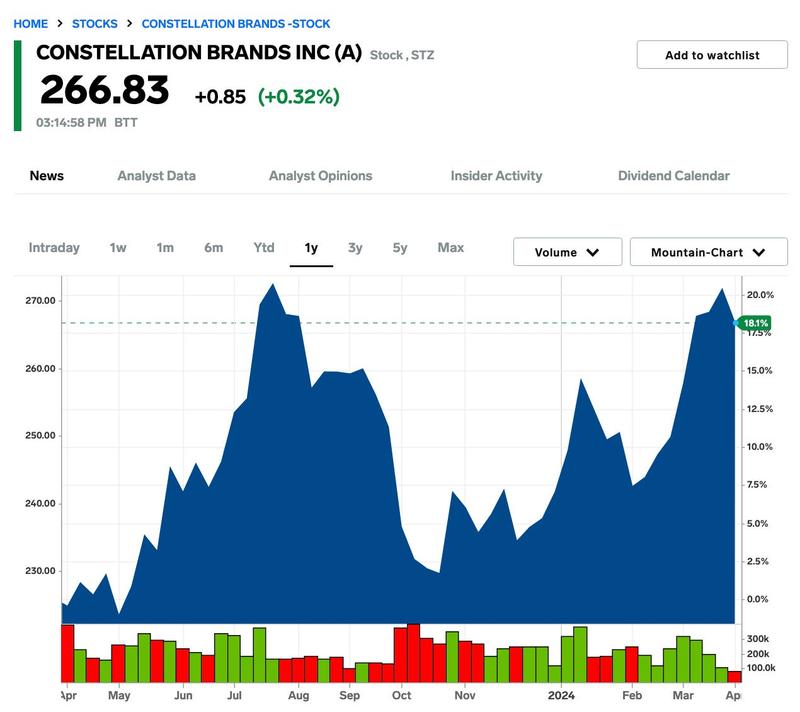The image size is (800, 712).
Task: Click the +0.32% change value
Action: [x=298, y=97]
